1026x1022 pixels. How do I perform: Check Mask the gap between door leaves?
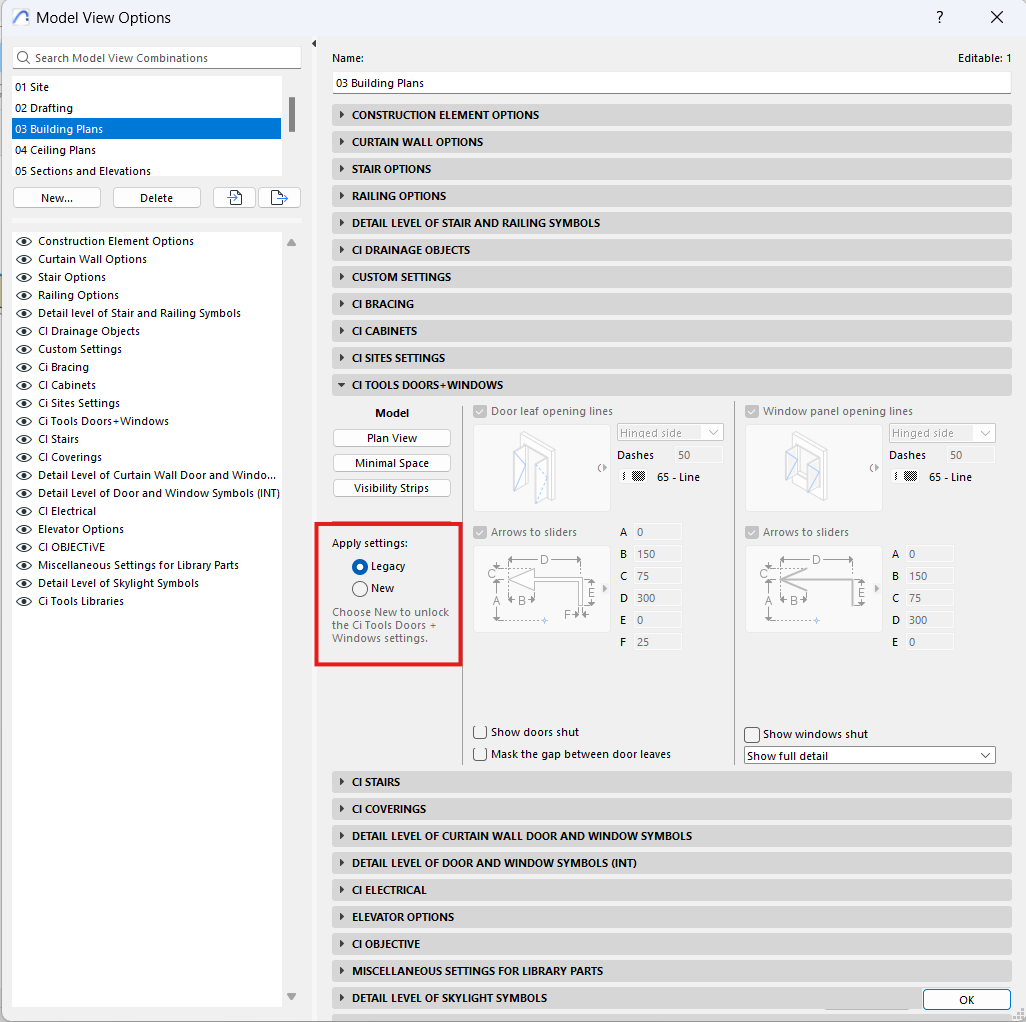point(481,754)
